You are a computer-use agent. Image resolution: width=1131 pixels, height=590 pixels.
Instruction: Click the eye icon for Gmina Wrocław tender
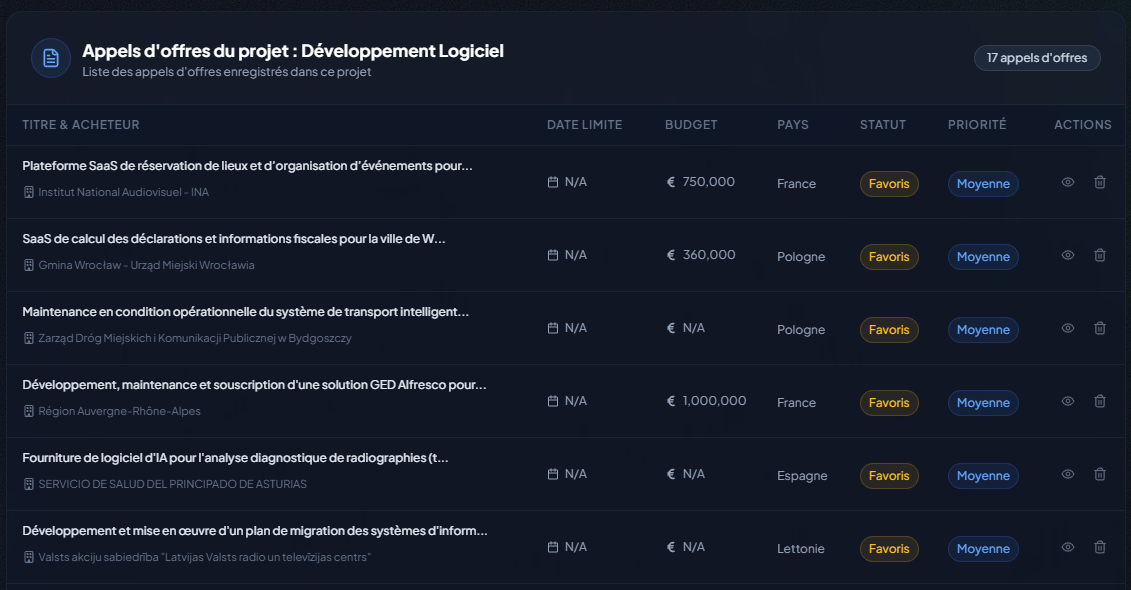click(x=1068, y=256)
